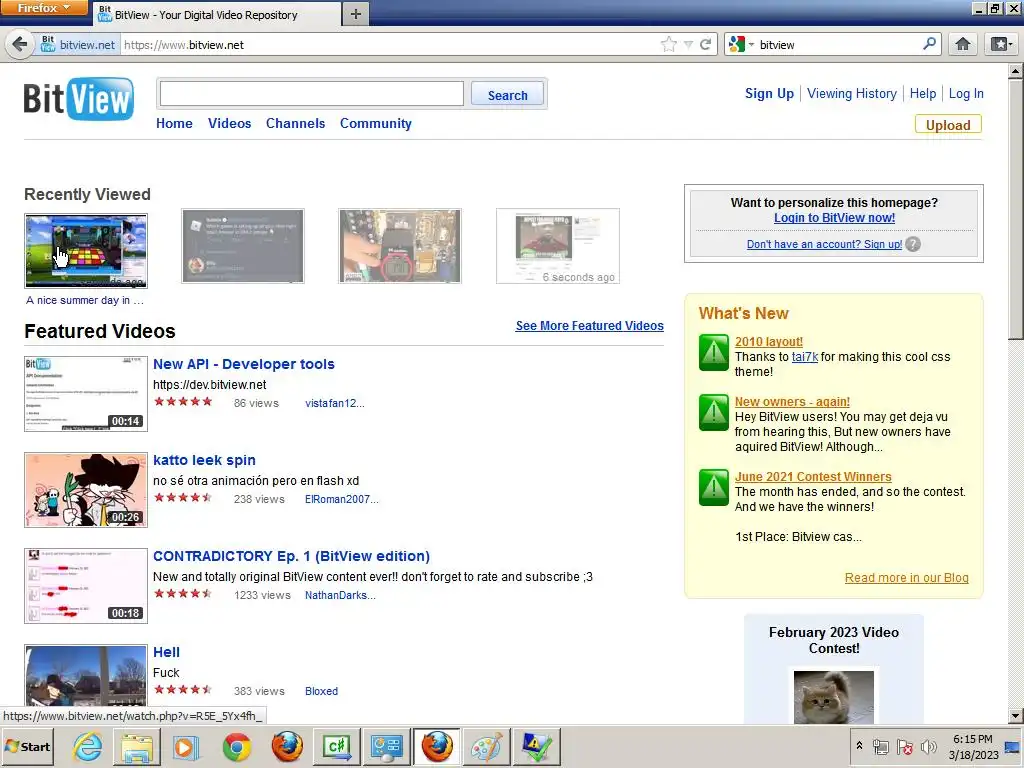Viewport: 1024px width, 768px height.
Task: Click 'A nice summer day in ...' title link
Action: click(85, 300)
